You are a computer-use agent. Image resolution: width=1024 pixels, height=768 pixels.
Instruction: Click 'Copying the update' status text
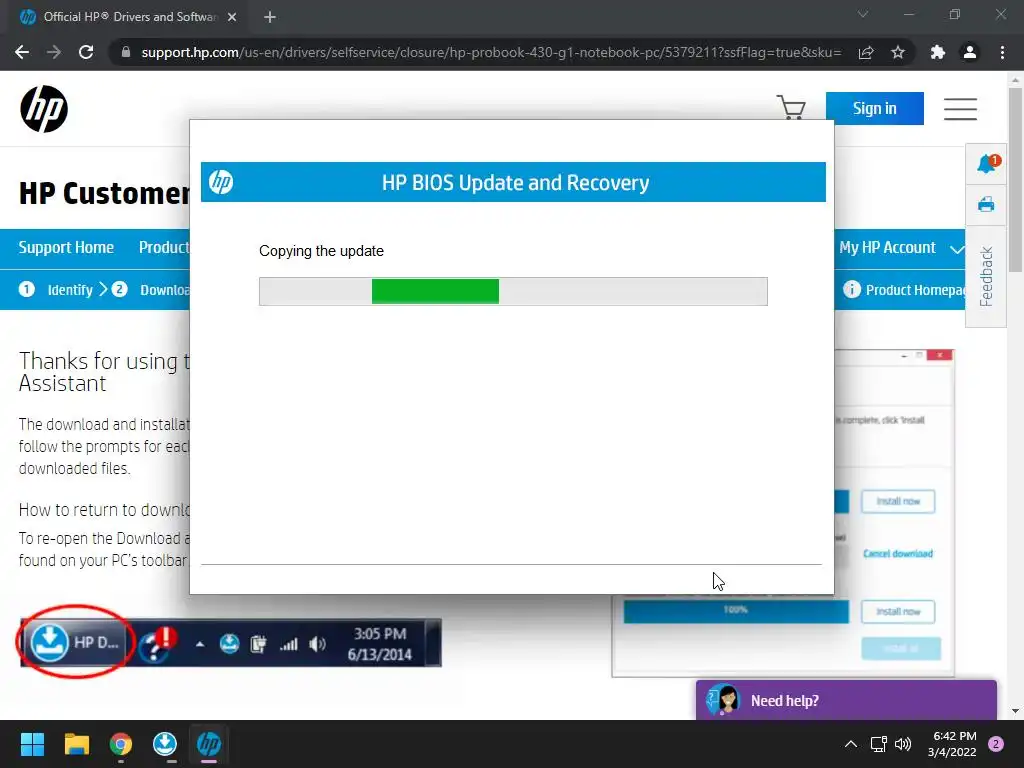pos(321,251)
